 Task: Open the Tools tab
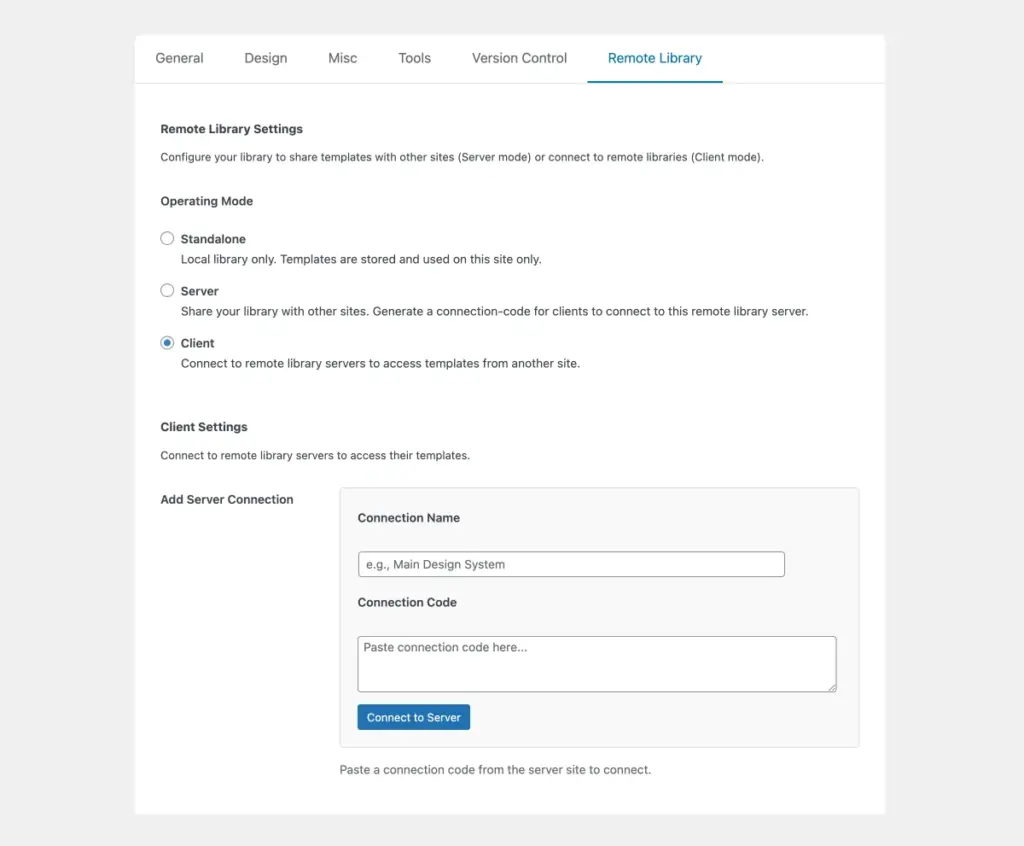point(415,58)
